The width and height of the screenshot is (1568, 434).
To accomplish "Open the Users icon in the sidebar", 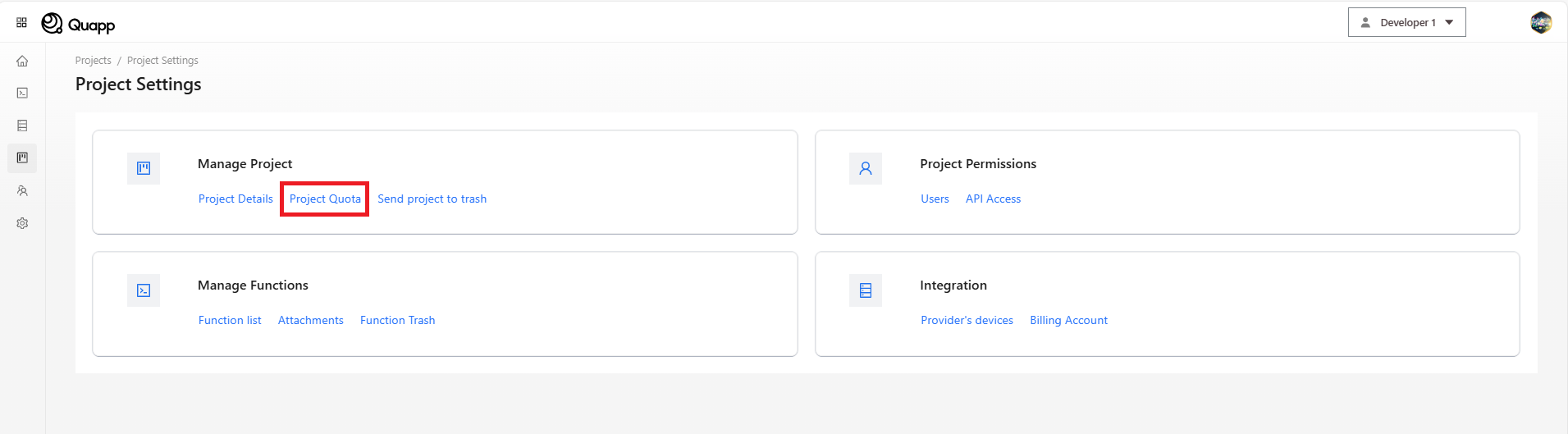I will pos(22,190).
